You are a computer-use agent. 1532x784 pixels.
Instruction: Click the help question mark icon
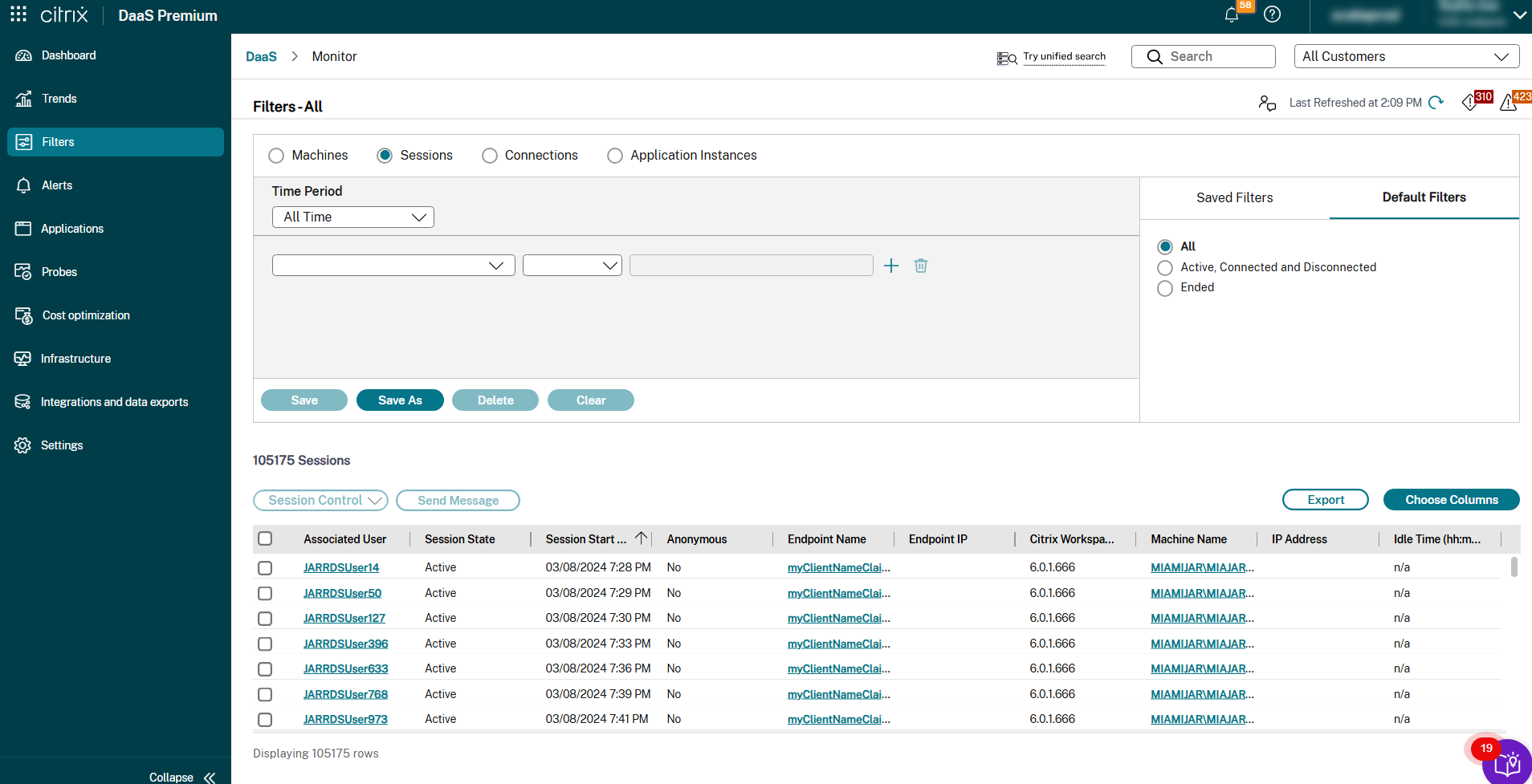pyautogui.click(x=1272, y=14)
